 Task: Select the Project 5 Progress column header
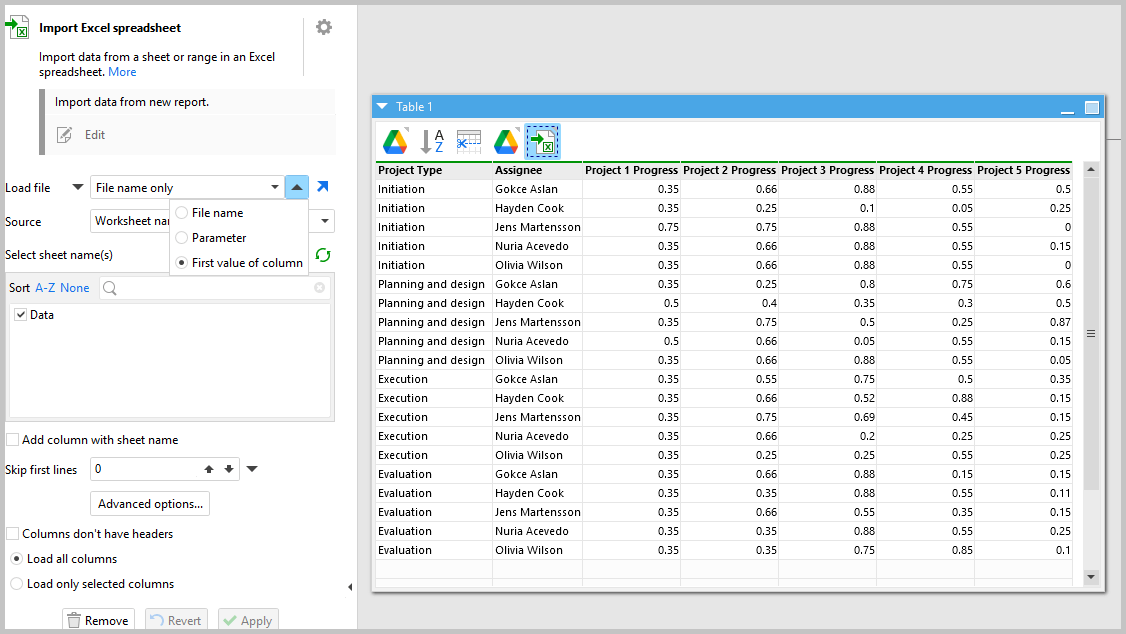(1023, 170)
